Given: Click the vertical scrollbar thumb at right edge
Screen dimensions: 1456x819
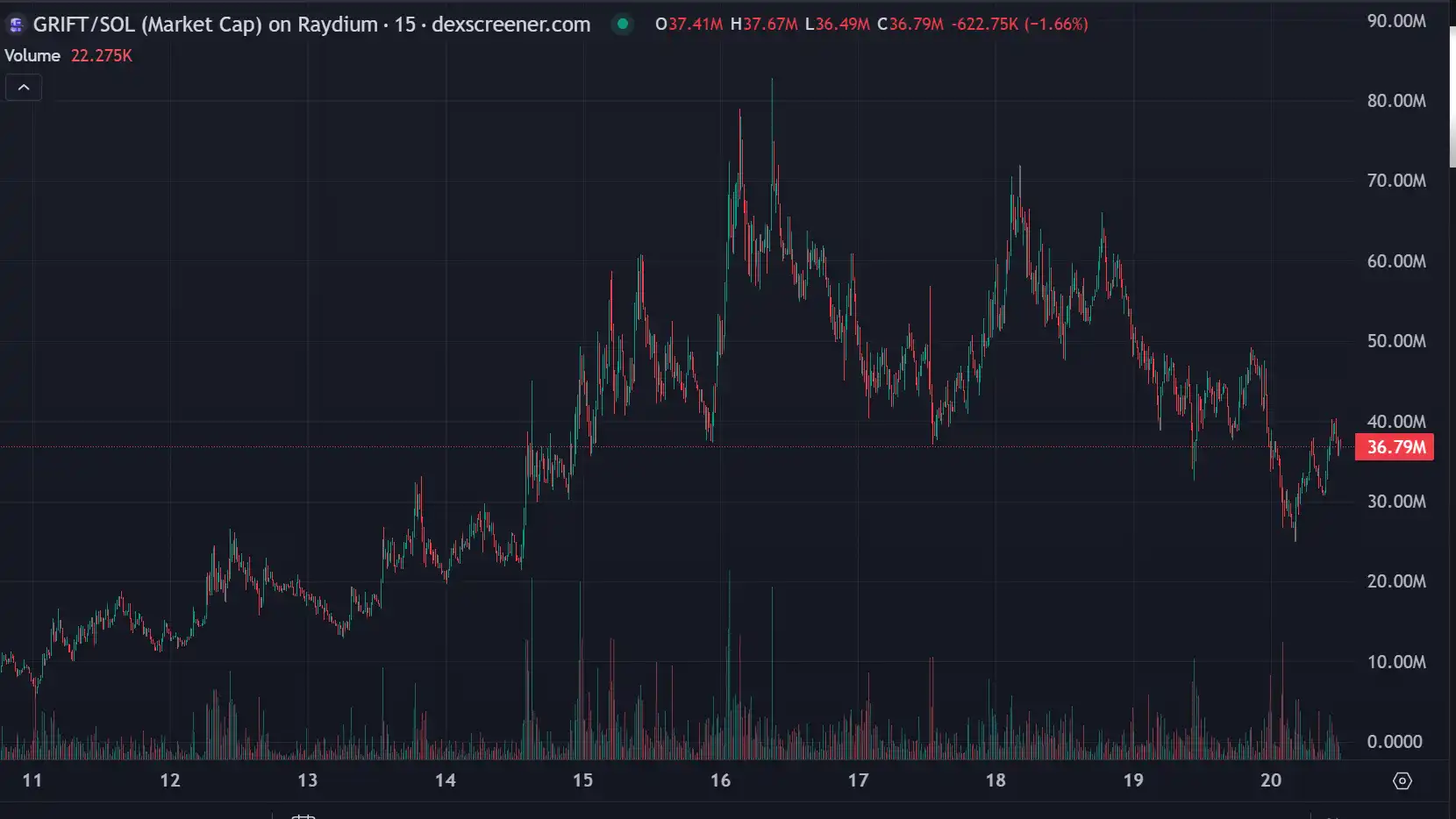Looking at the screenshot, I should click(1452, 96).
